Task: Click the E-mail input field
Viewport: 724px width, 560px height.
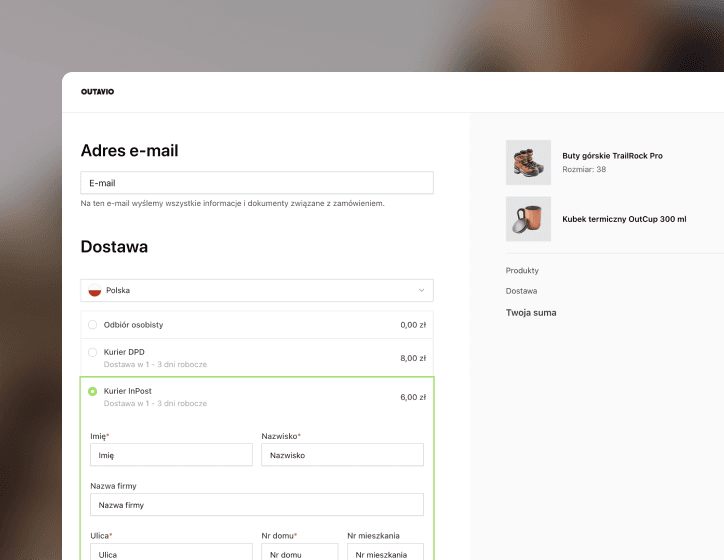Action: click(x=256, y=183)
